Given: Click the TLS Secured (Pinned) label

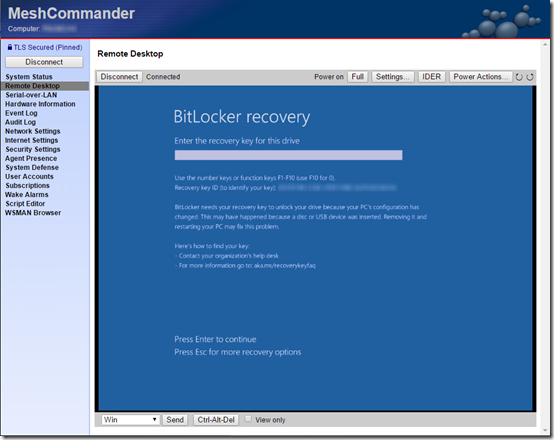Looking at the screenshot, I should 48,47.
